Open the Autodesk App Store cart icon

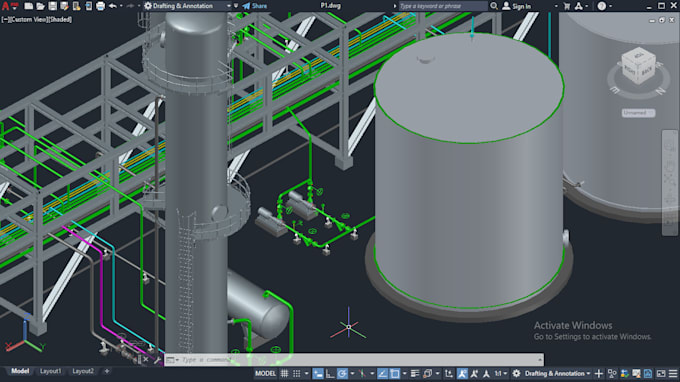pos(566,6)
